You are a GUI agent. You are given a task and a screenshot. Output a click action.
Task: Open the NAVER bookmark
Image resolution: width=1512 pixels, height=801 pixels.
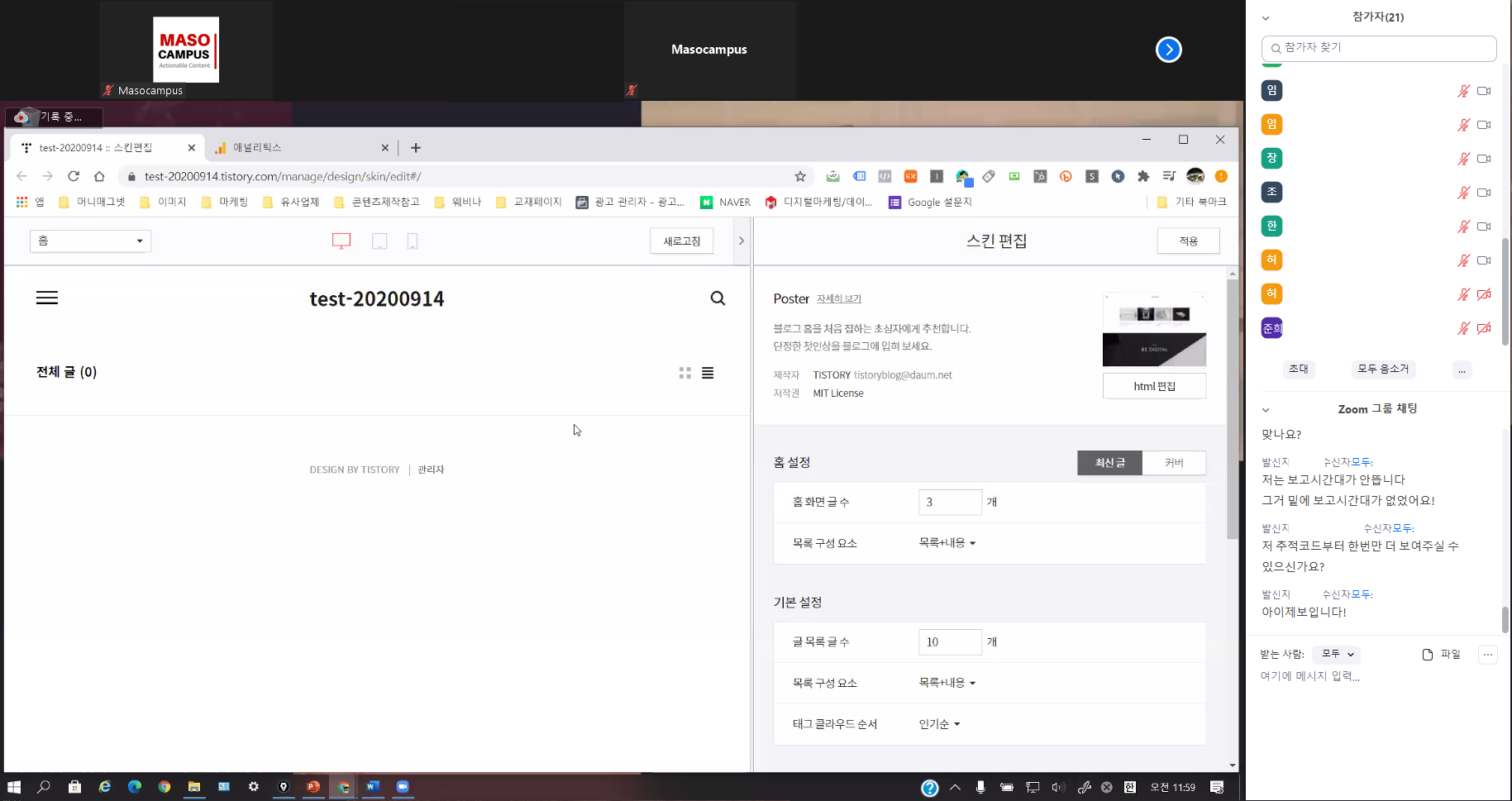(x=725, y=203)
